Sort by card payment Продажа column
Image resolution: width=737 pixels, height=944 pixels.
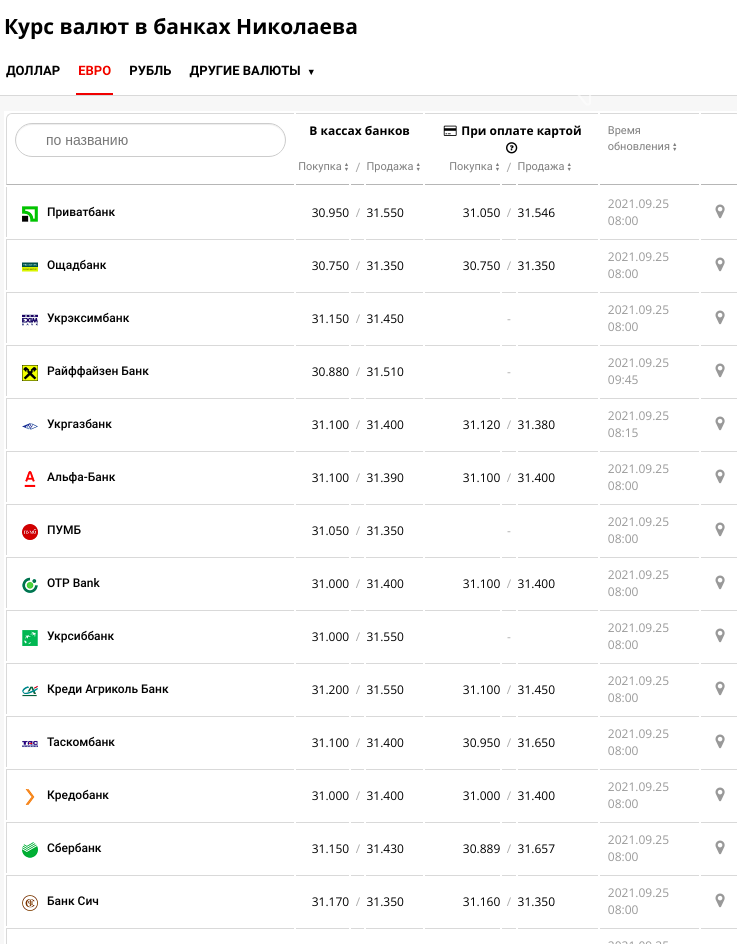544,166
